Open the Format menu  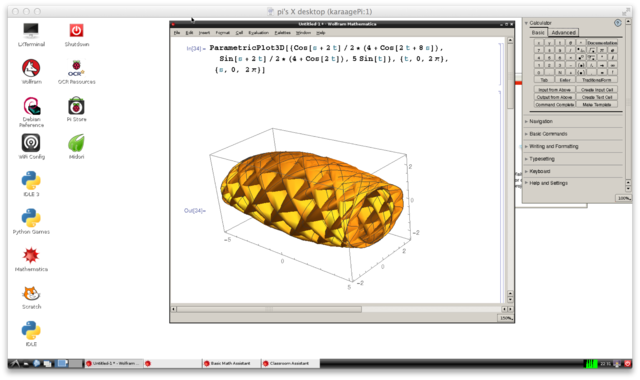(x=222, y=33)
